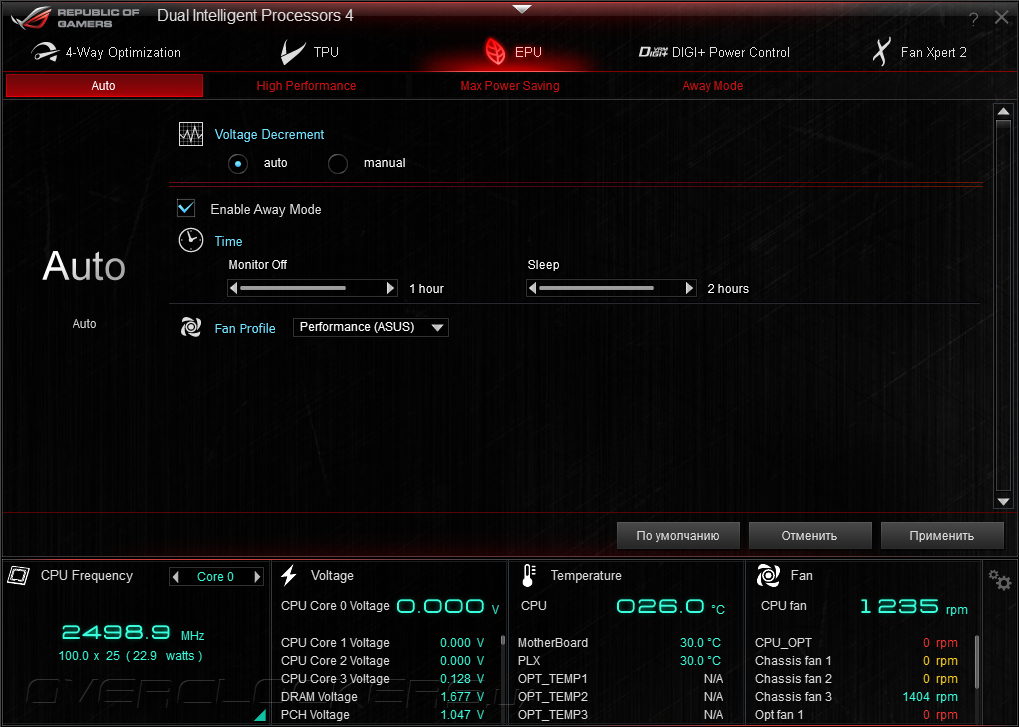Click the По умолчанию button
The height and width of the screenshot is (727, 1019).
[678, 535]
